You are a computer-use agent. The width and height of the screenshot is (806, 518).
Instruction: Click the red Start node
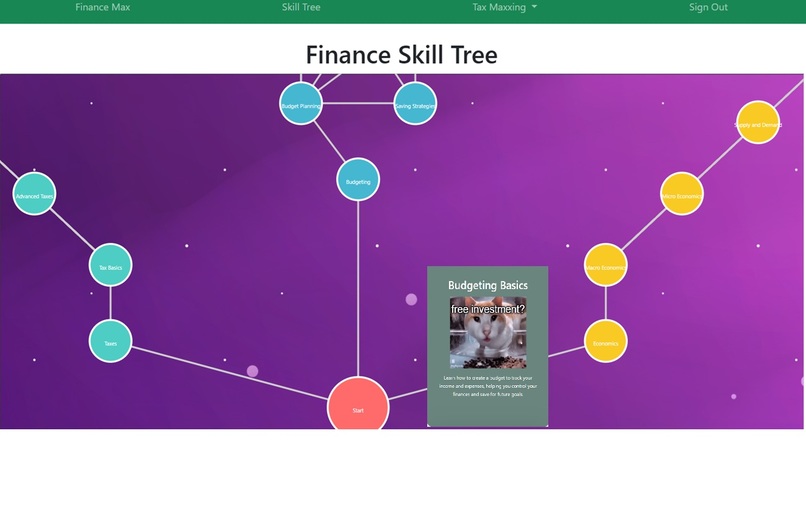(358, 403)
